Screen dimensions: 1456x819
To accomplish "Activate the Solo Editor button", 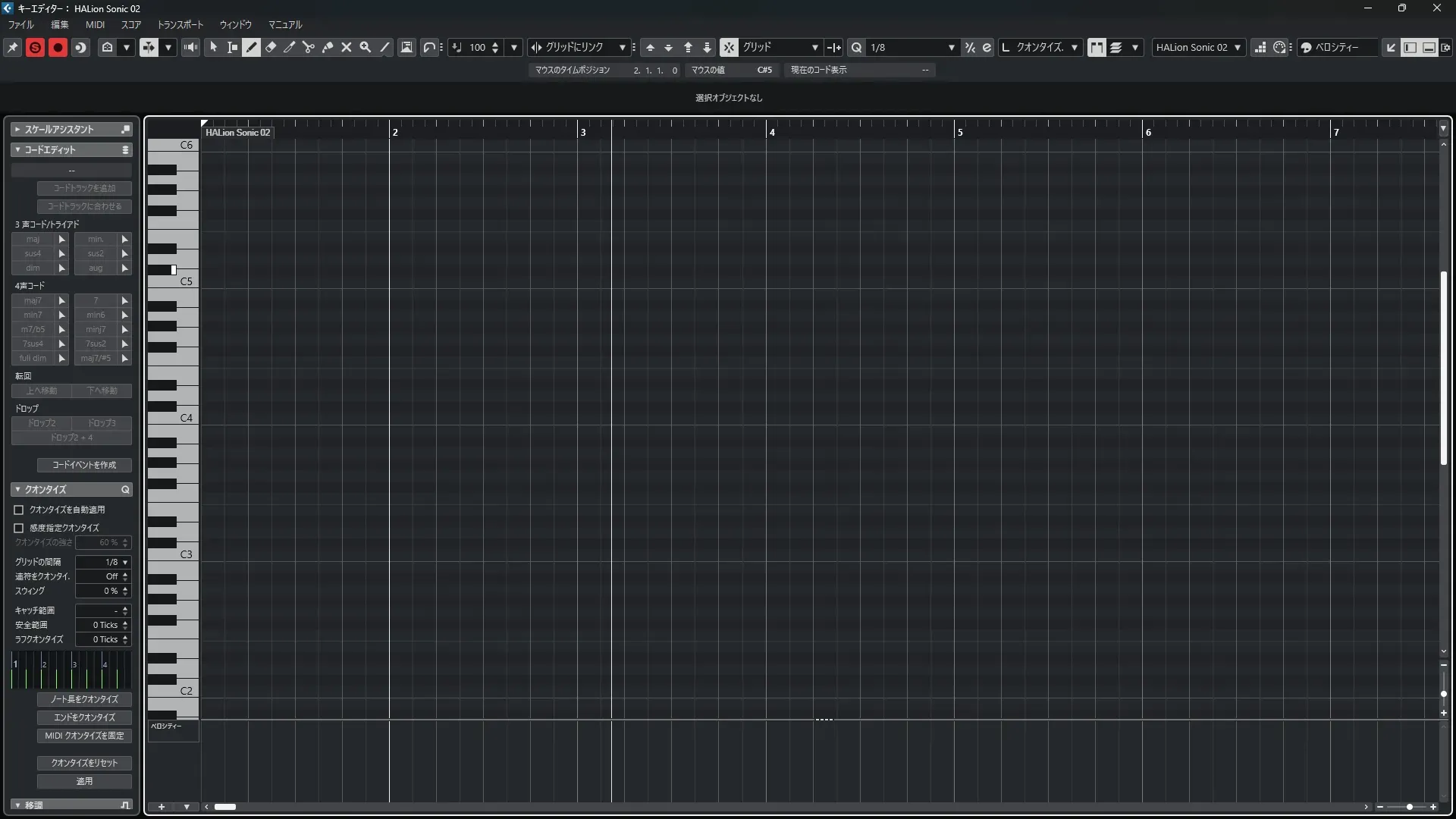I will pyautogui.click(x=35, y=47).
